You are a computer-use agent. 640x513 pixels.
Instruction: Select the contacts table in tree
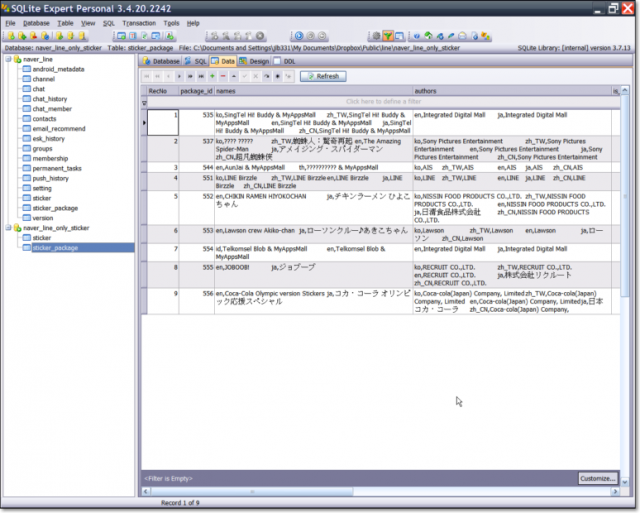click(44, 119)
